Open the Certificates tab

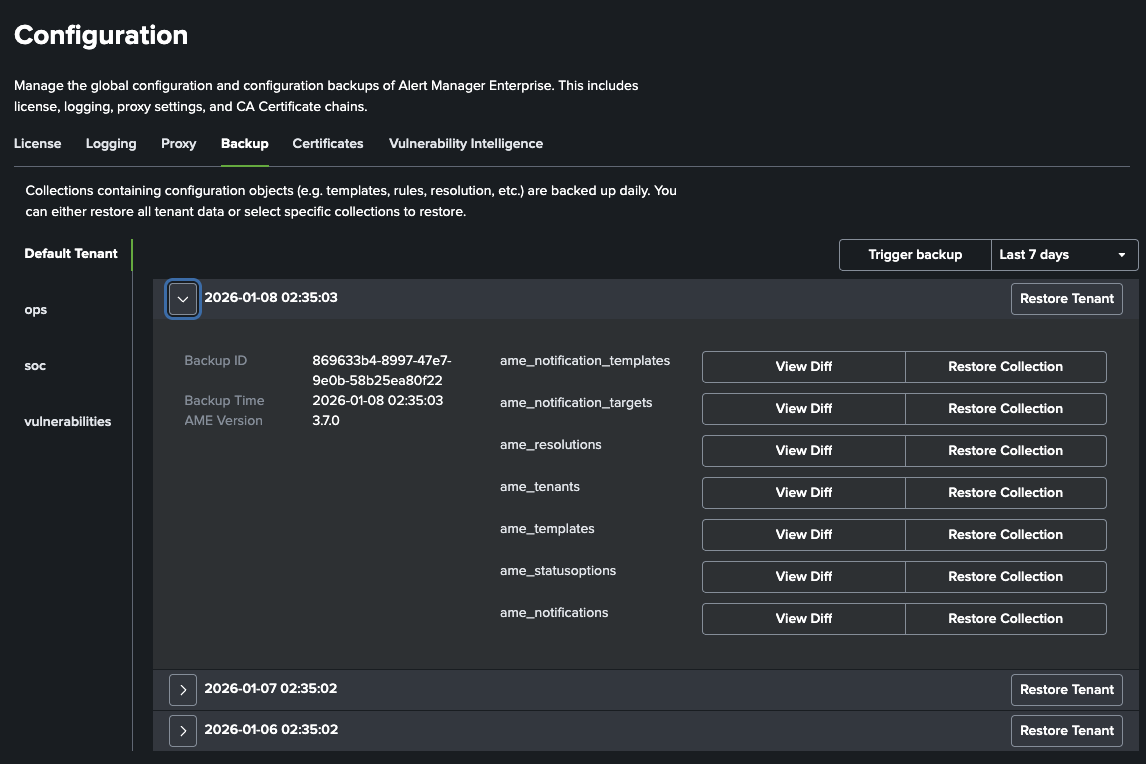tap(327, 144)
